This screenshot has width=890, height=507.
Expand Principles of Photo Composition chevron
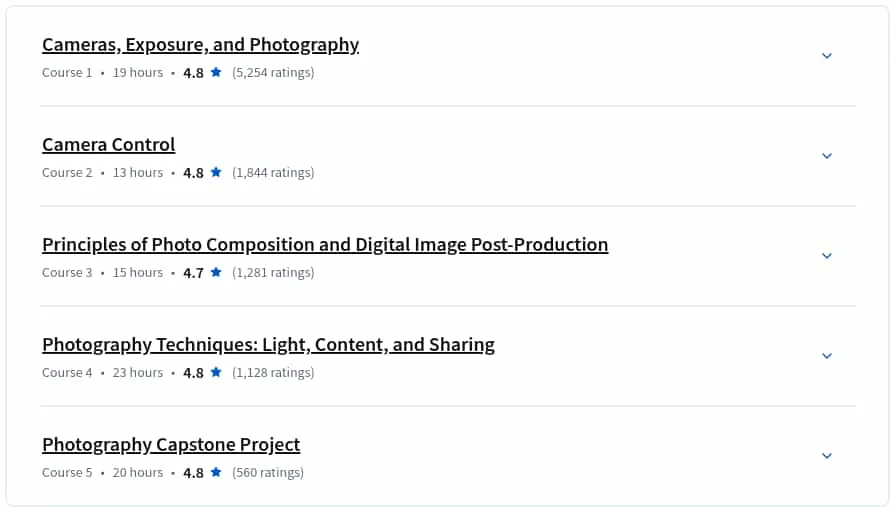tap(827, 255)
